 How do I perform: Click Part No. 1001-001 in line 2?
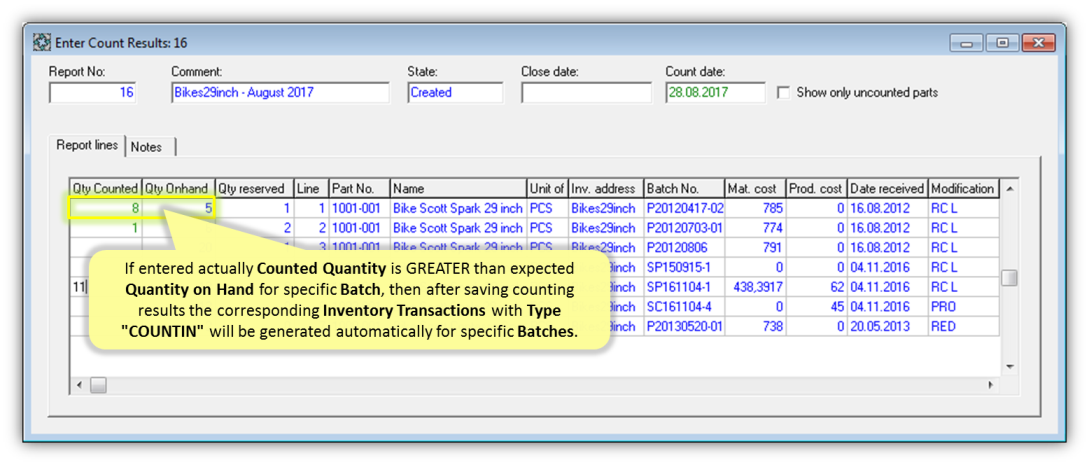coord(359,227)
